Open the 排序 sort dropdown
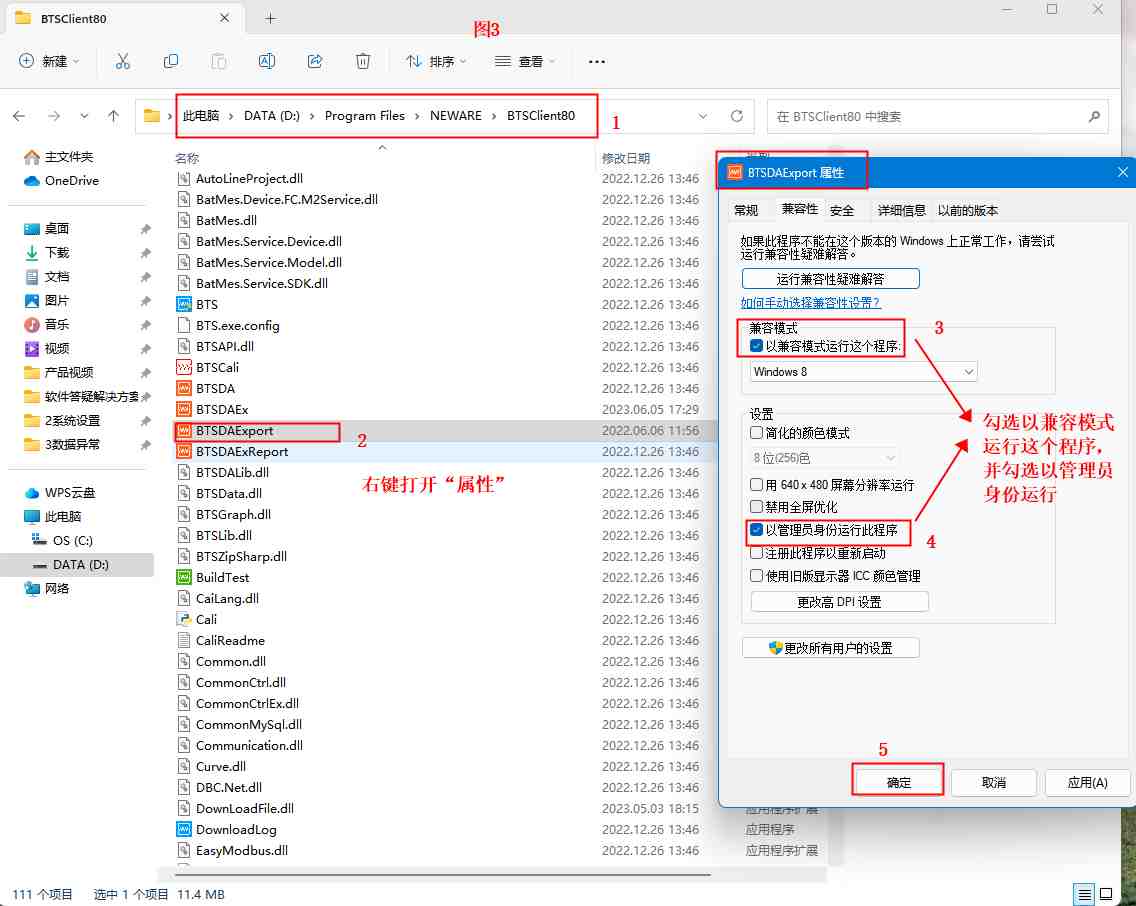 click(x=436, y=62)
